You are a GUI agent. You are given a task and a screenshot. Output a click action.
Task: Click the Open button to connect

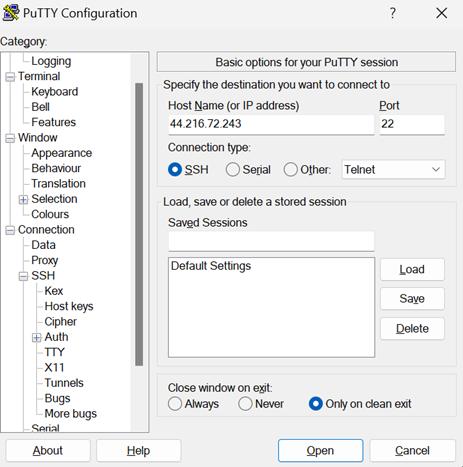tap(320, 451)
